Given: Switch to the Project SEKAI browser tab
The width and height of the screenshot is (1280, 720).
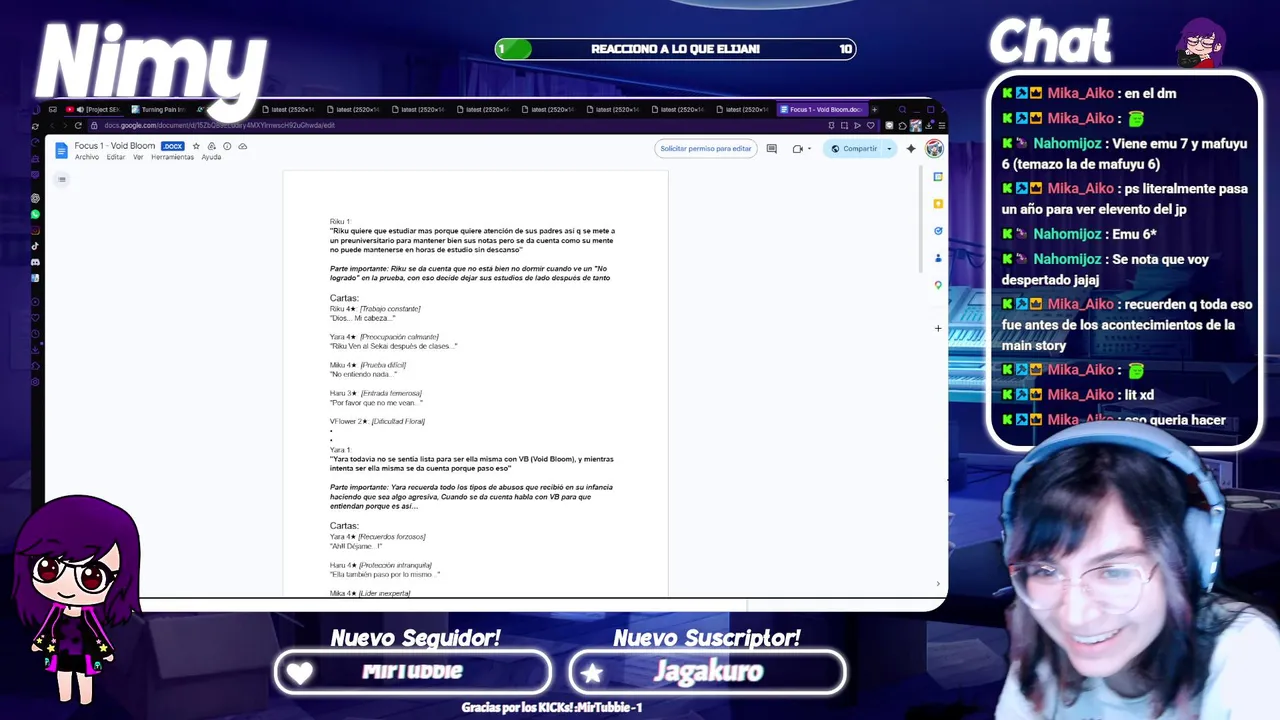Looking at the screenshot, I should pyautogui.click(x=92, y=109).
